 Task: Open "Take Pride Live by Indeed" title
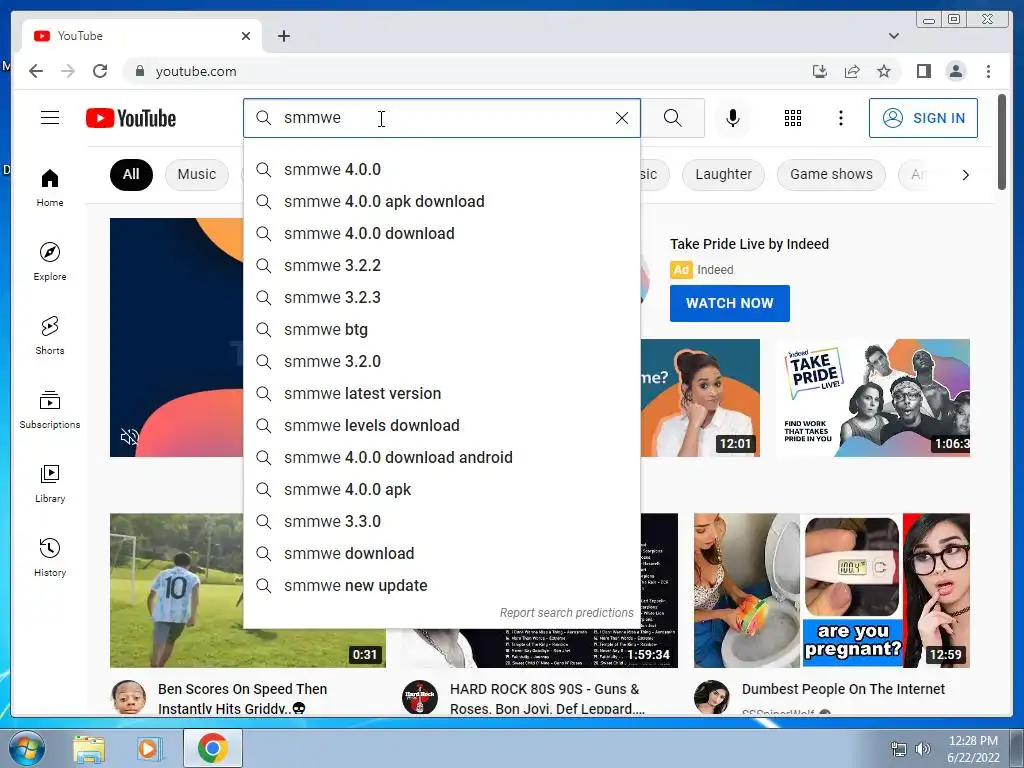click(749, 244)
